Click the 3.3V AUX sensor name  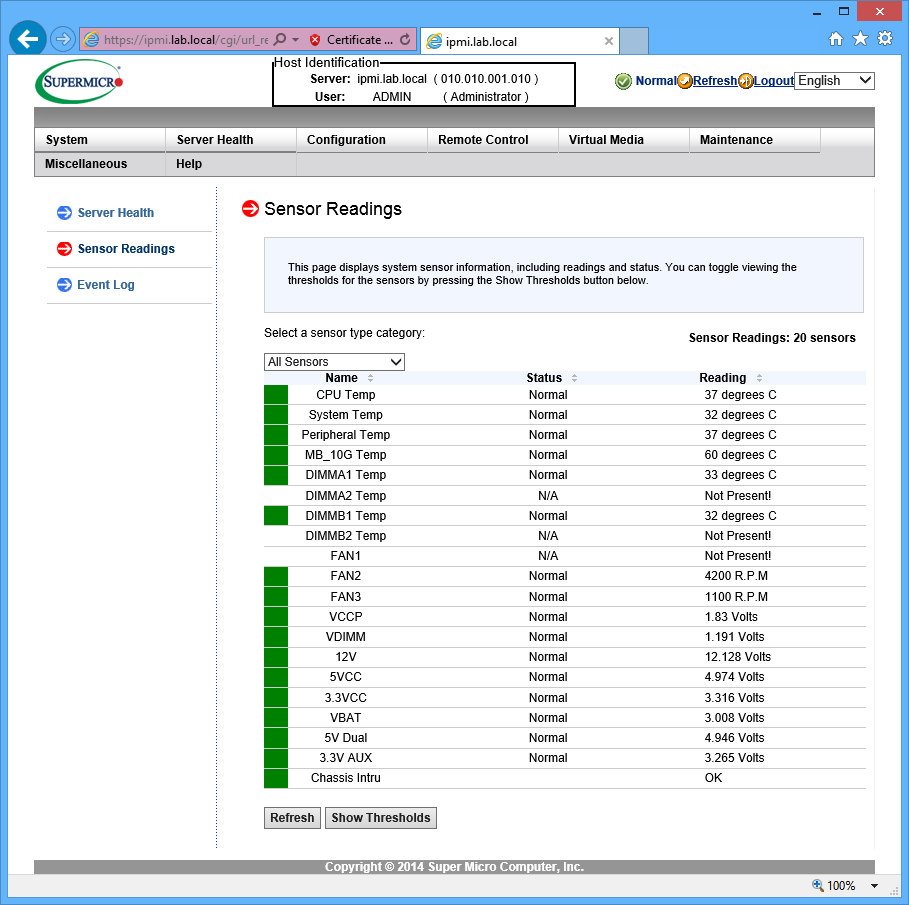tap(346, 758)
